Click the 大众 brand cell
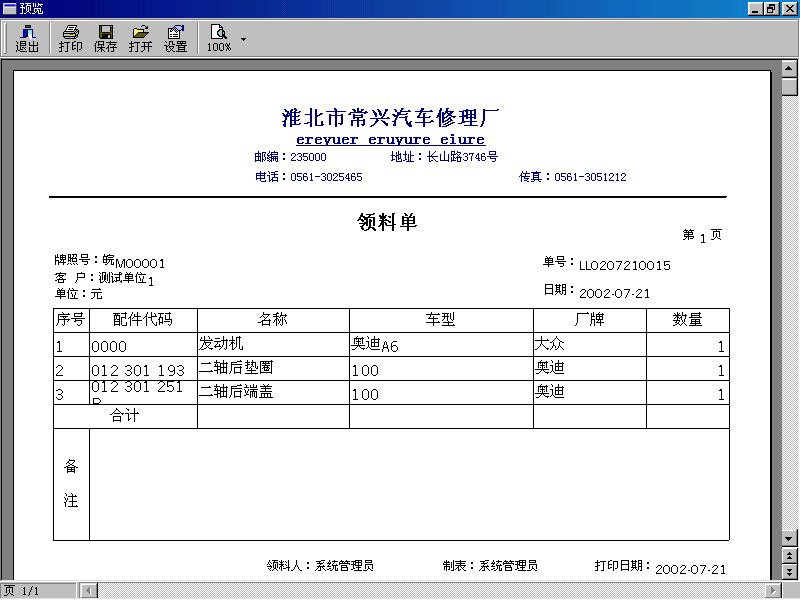This screenshot has width=800, height=600. click(x=589, y=345)
